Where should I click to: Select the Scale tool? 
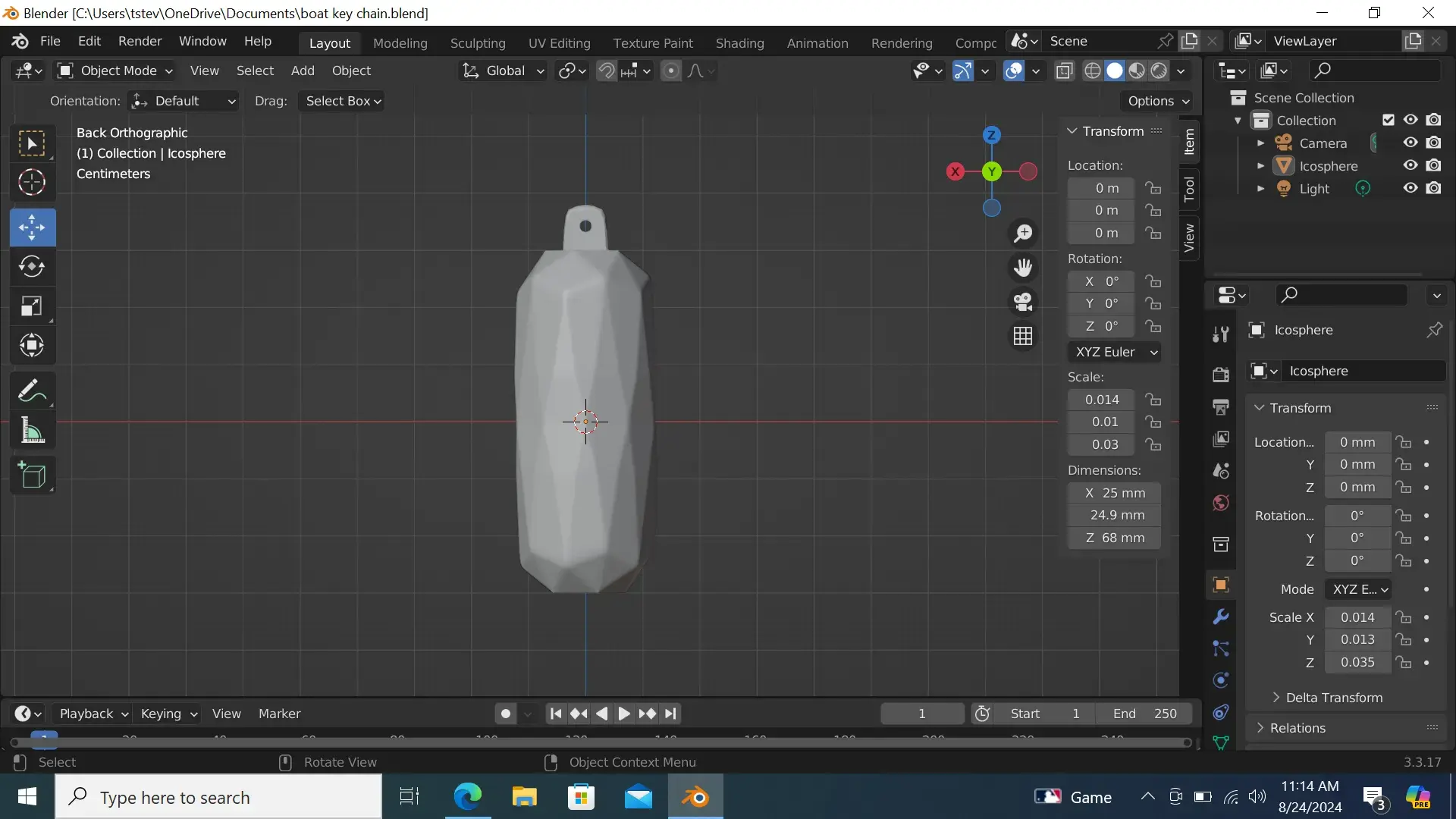pyautogui.click(x=32, y=306)
